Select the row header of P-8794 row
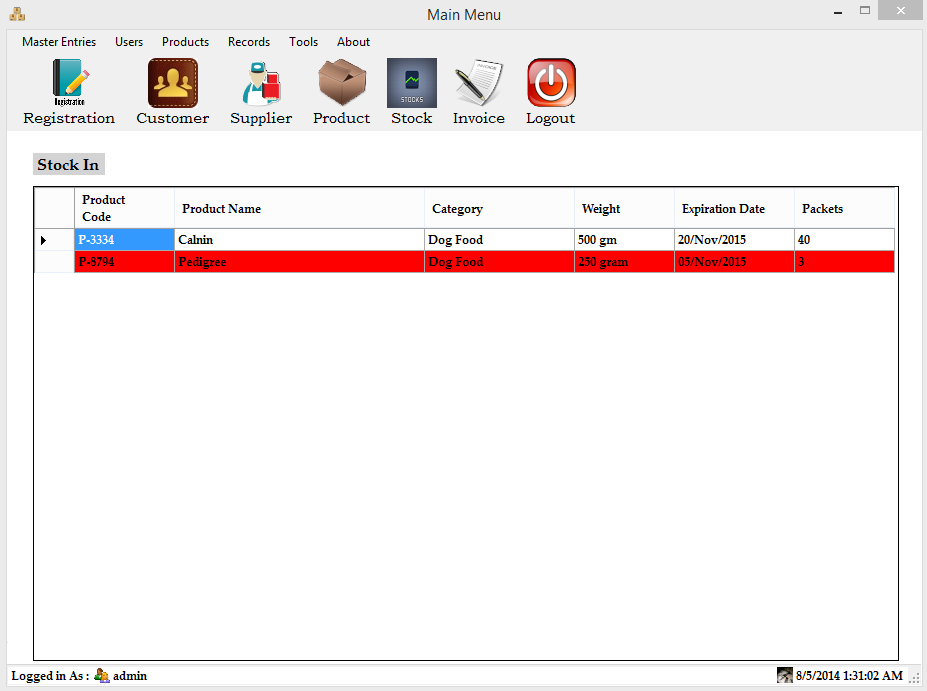 (x=54, y=261)
